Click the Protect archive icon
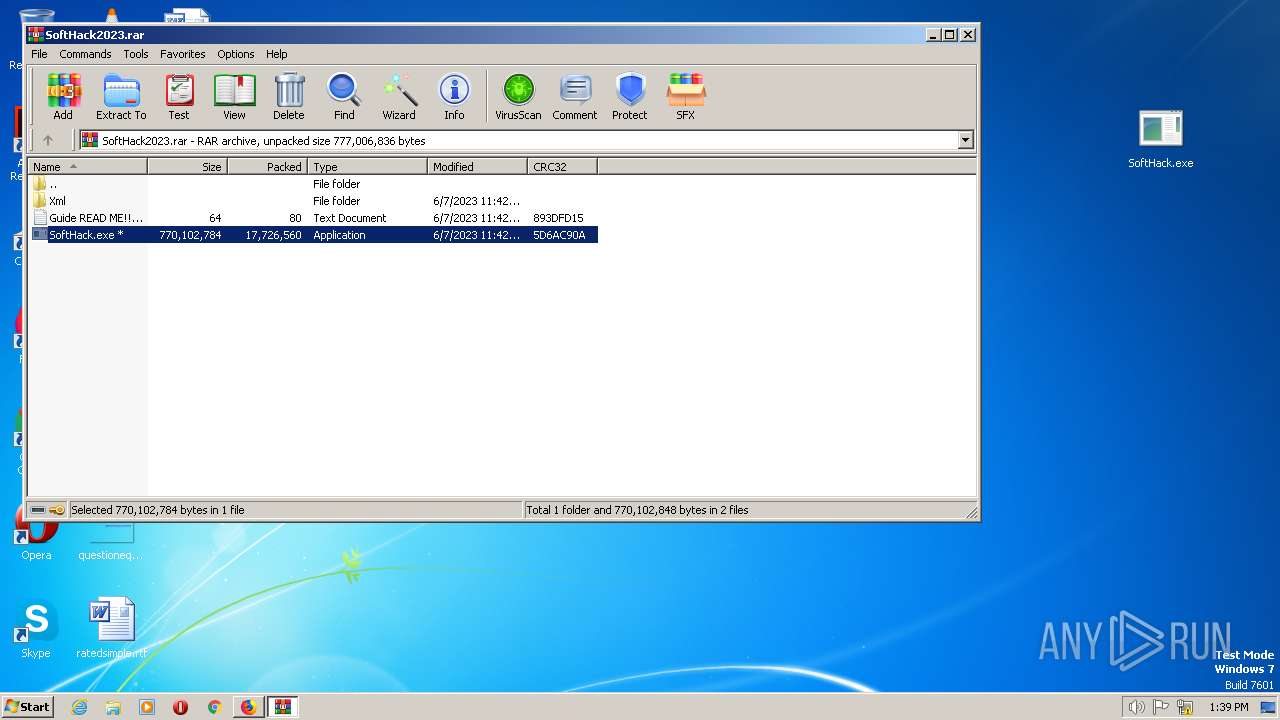The width and height of the screenshot is (1280, 720). [630, 96]
